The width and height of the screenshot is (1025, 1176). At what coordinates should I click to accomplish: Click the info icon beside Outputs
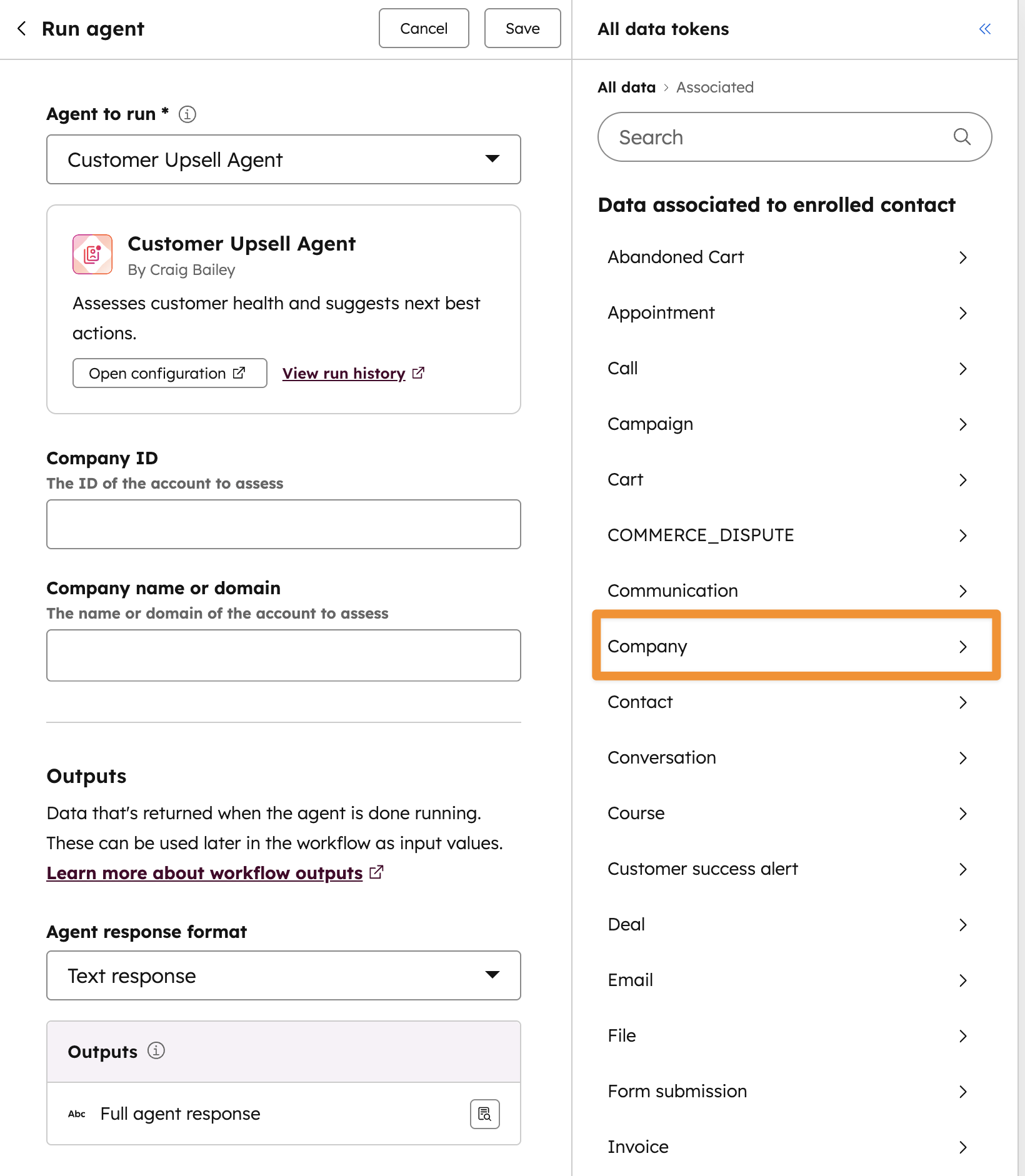[156, 1051]
